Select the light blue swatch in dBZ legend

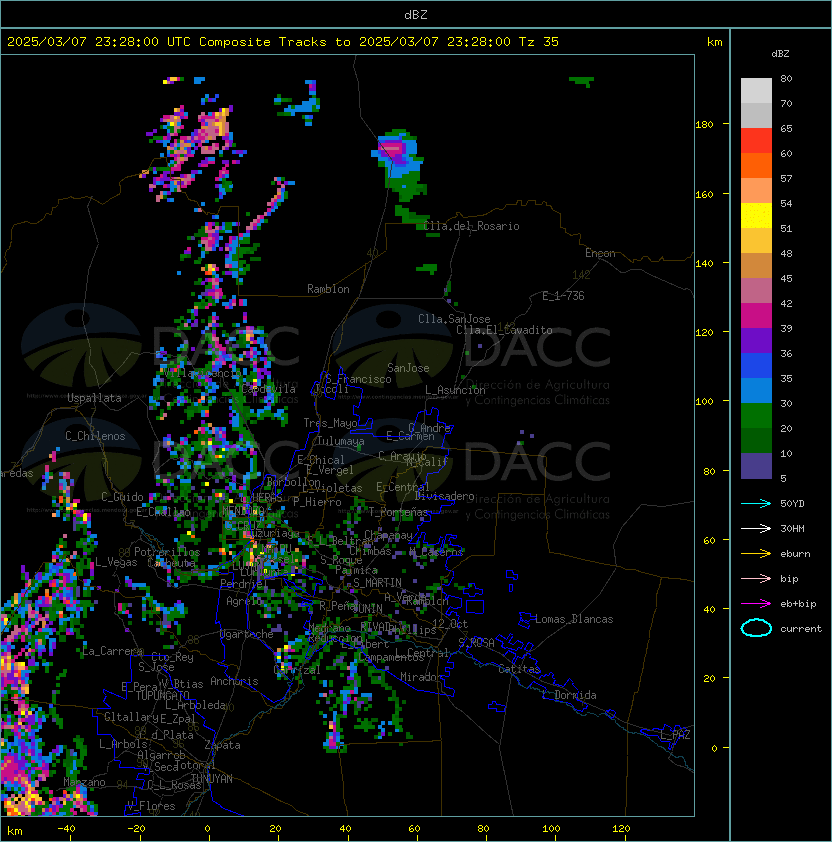(x=756, y=390)
